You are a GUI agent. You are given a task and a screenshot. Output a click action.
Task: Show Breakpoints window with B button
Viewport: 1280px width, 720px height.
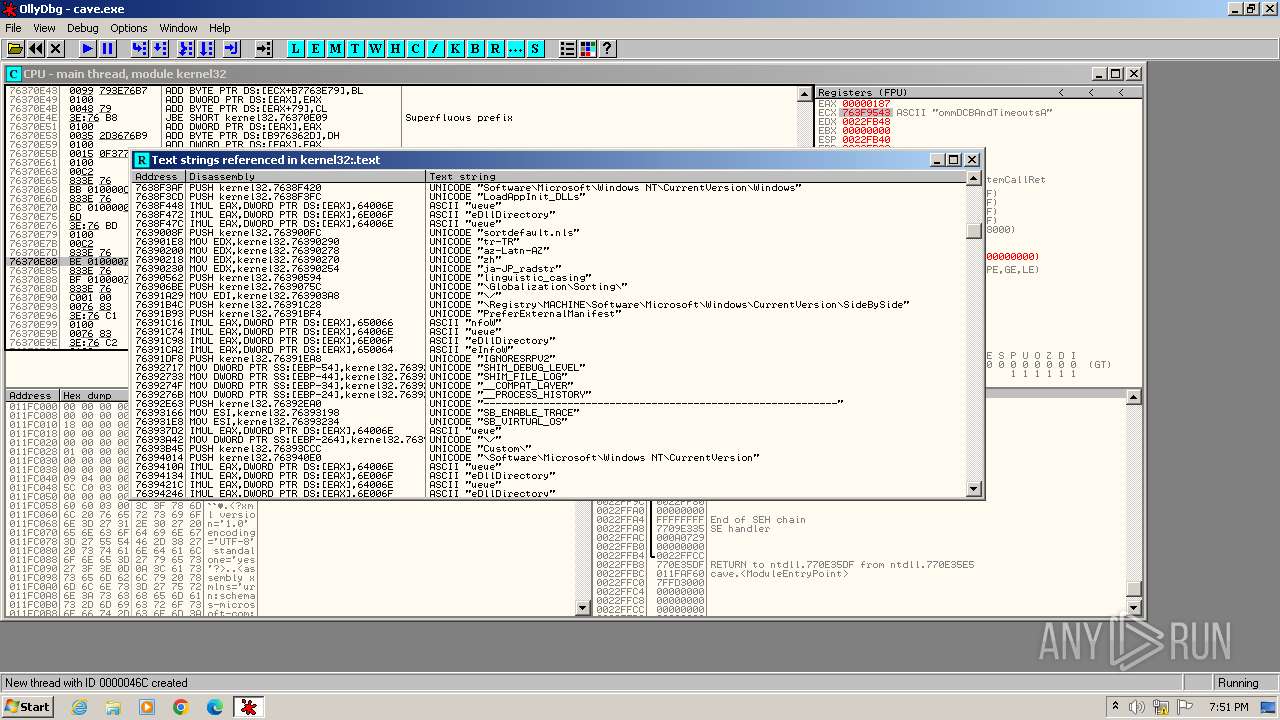(476, 48)
